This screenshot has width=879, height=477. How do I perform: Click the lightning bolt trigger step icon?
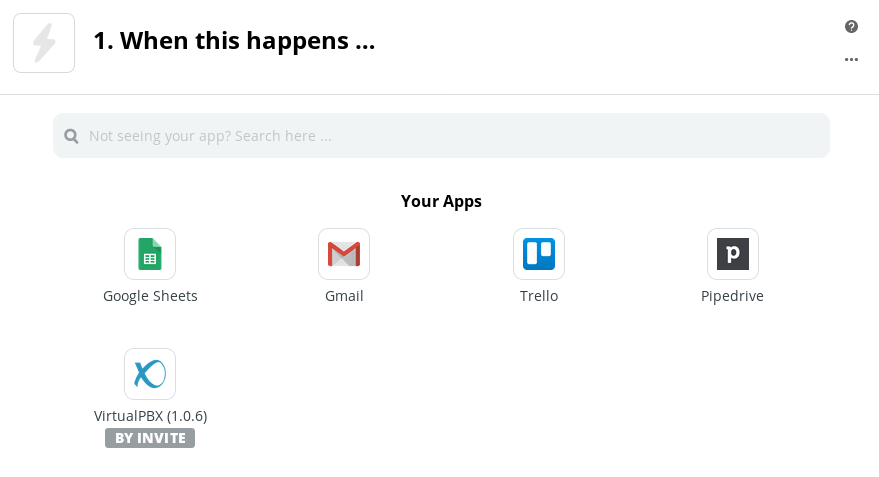click(x=44, y=43)
